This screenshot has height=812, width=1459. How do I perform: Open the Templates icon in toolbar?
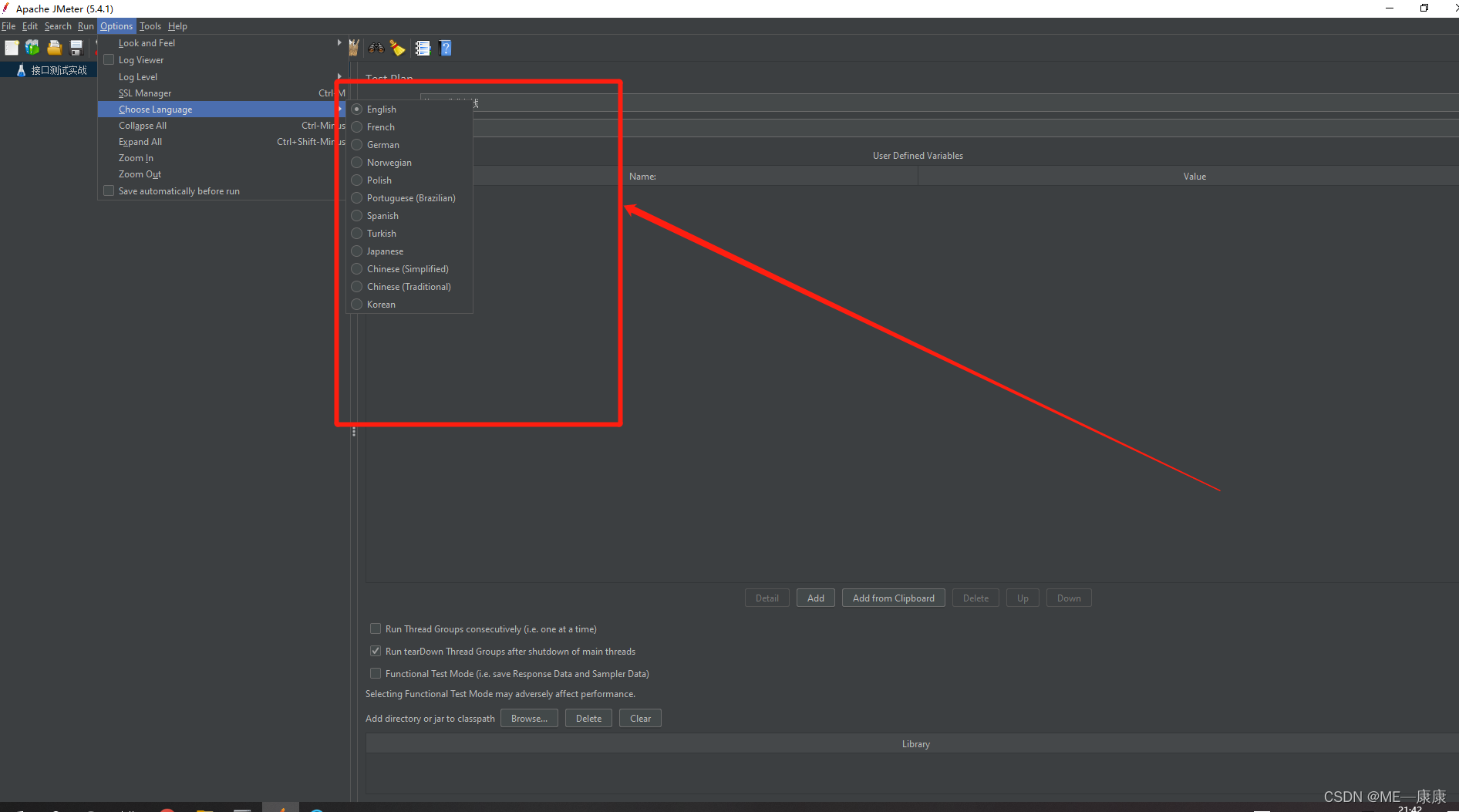pos(32,48)
